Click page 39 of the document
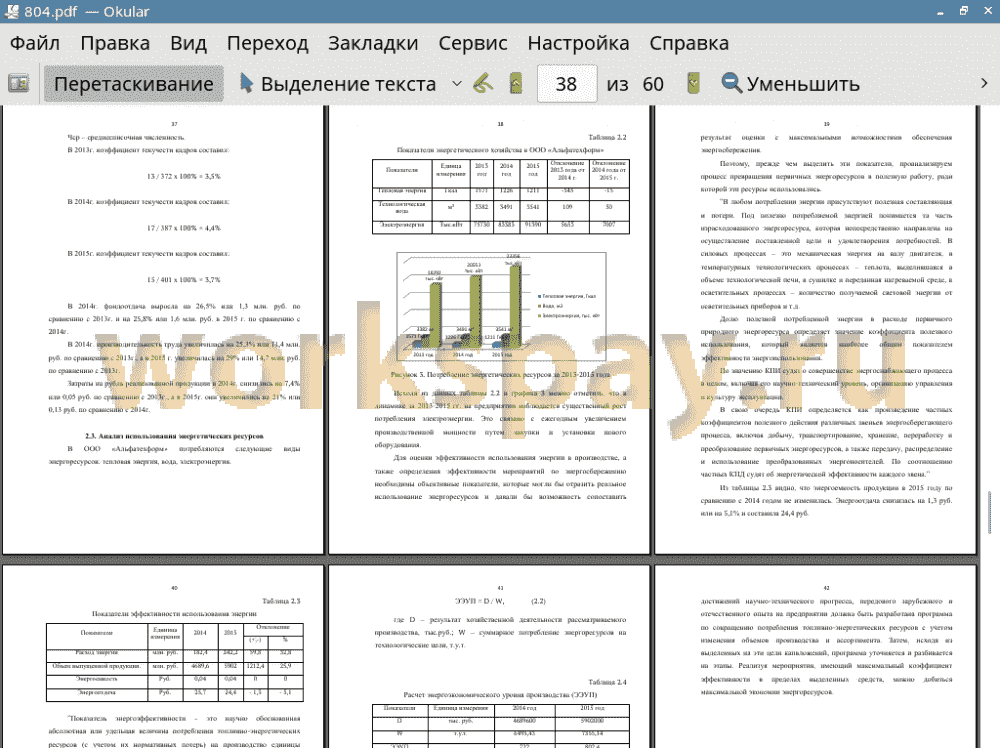Screen dimensions: 1000x748 (816, 330)
